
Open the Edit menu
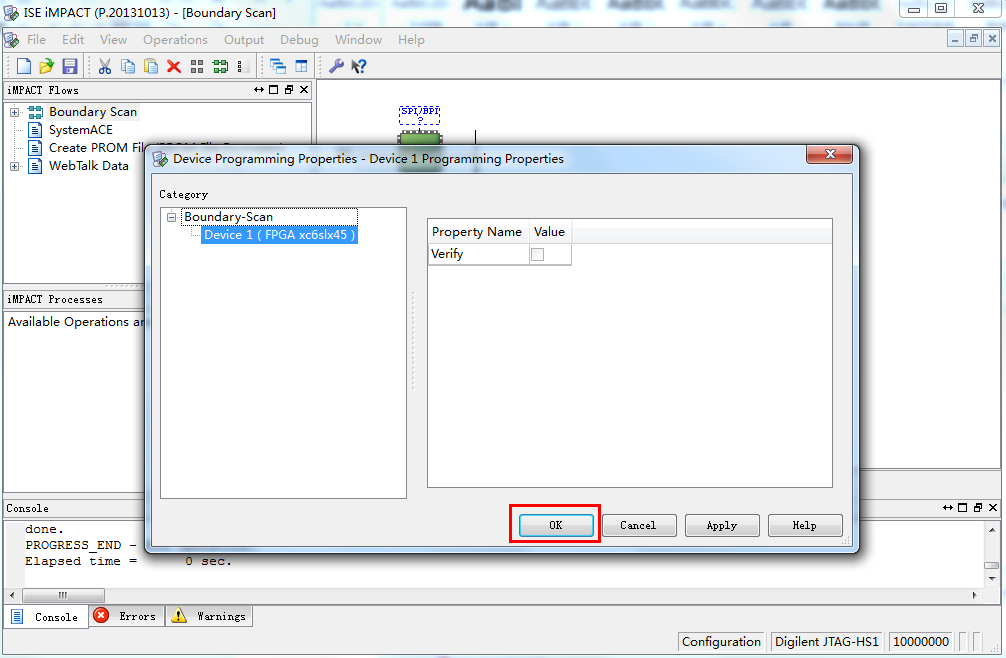73,40
